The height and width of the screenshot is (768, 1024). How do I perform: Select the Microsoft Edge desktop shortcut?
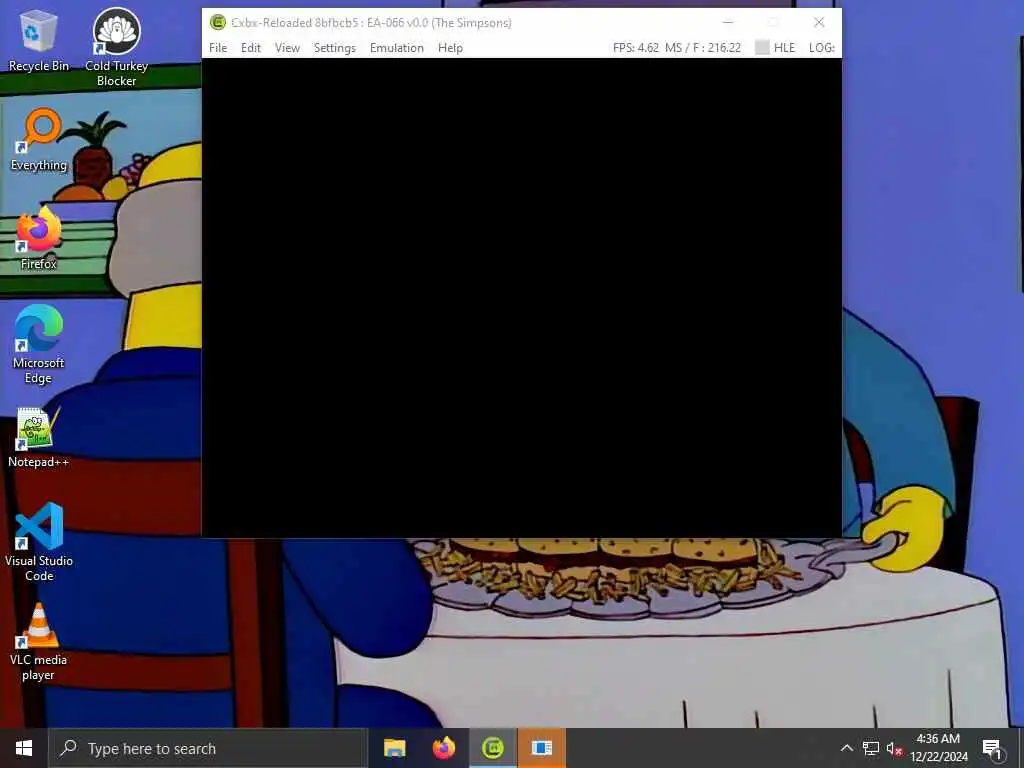[x=39, y=345]
